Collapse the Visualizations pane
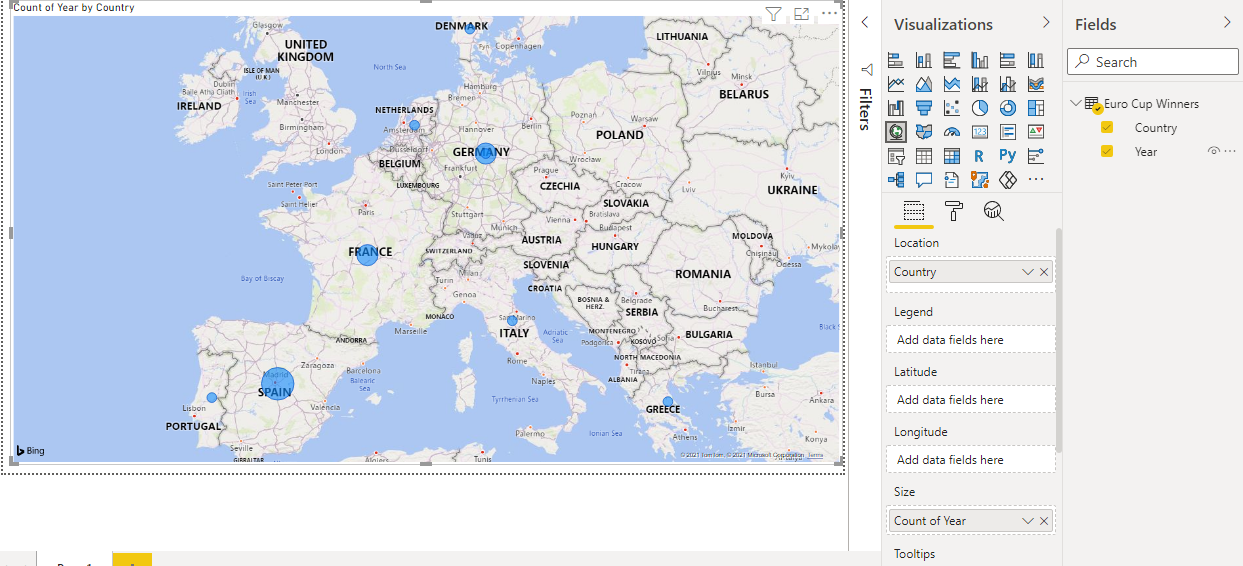1243x566 pixels. (x=1046, y=22)
